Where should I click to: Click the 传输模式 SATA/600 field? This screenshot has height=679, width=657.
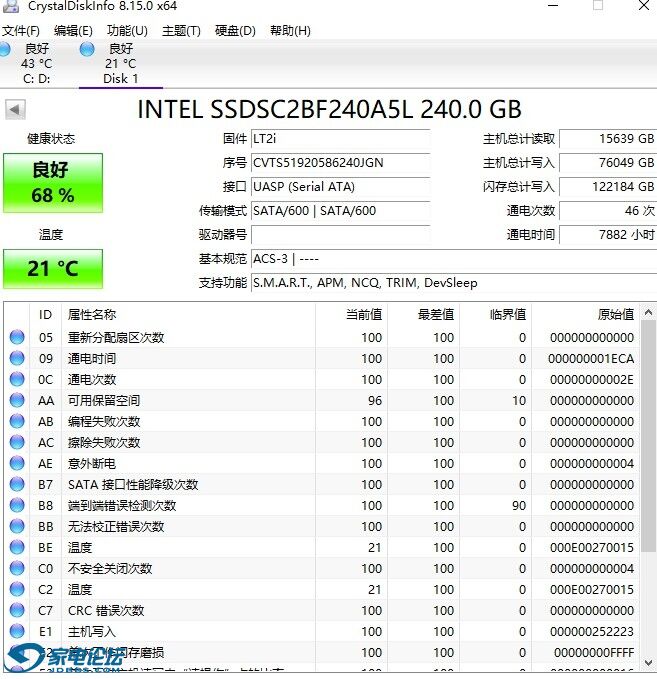click(340, 211)
